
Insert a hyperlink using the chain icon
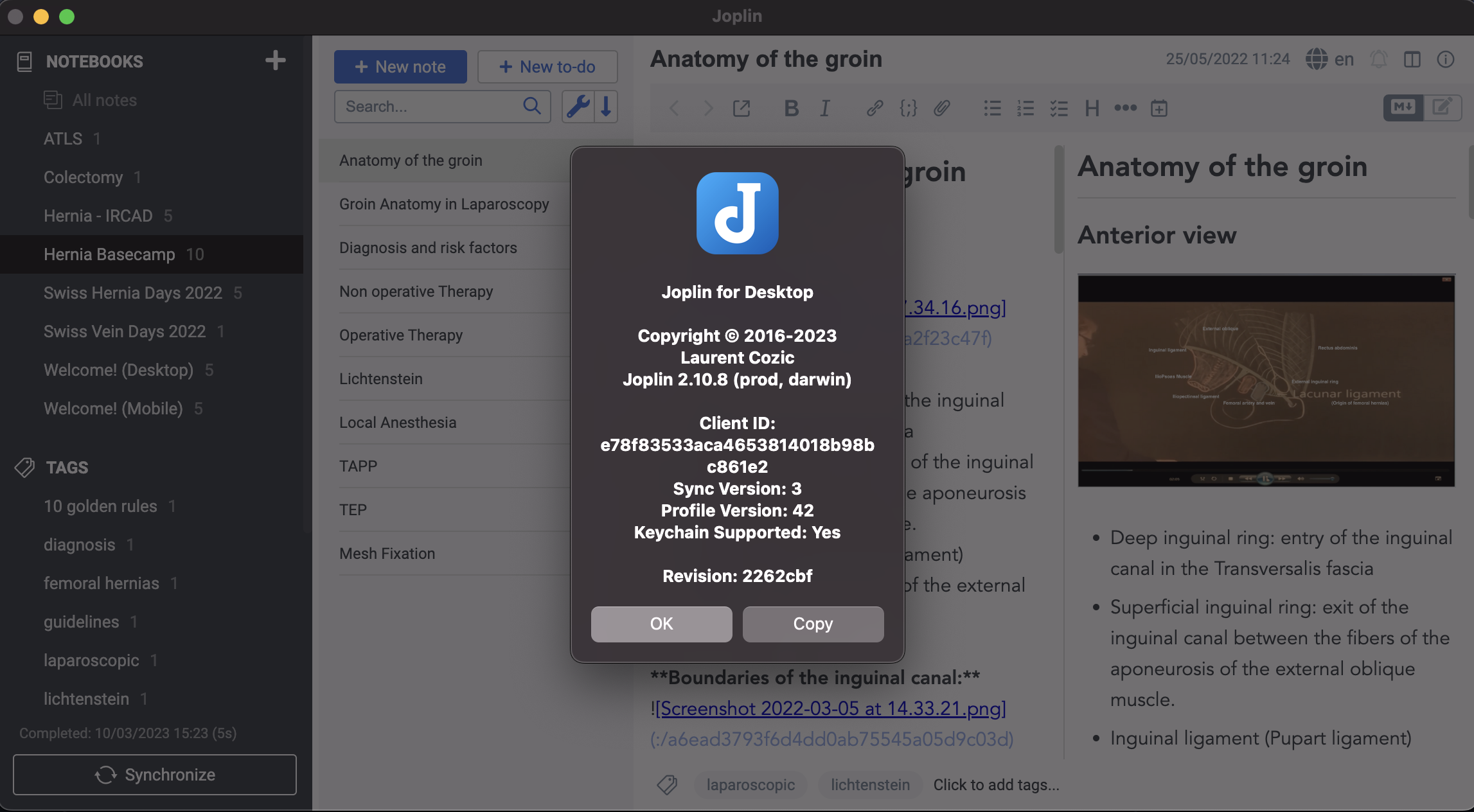[x=874, y=108]
